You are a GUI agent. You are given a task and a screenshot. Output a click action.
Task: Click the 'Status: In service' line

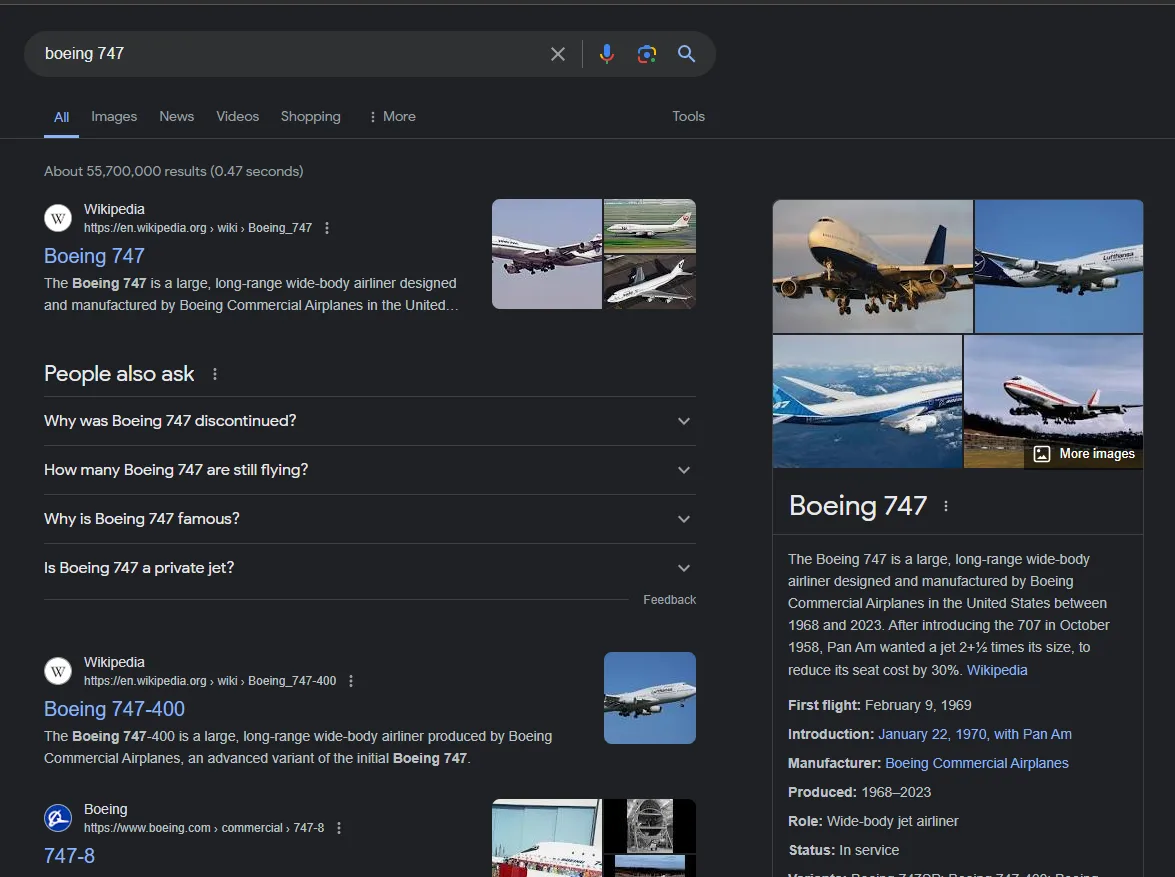(x=844, y=850)
